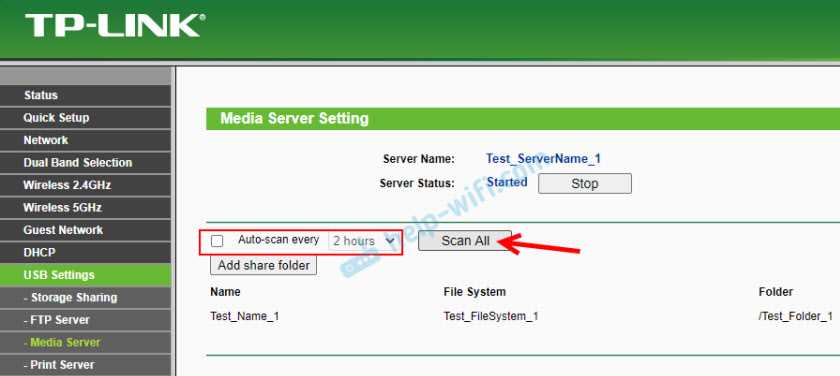The width and height of the screenshot is (840, 376).
Task: Click the Auto-scan every label
Action: point(279,240)
